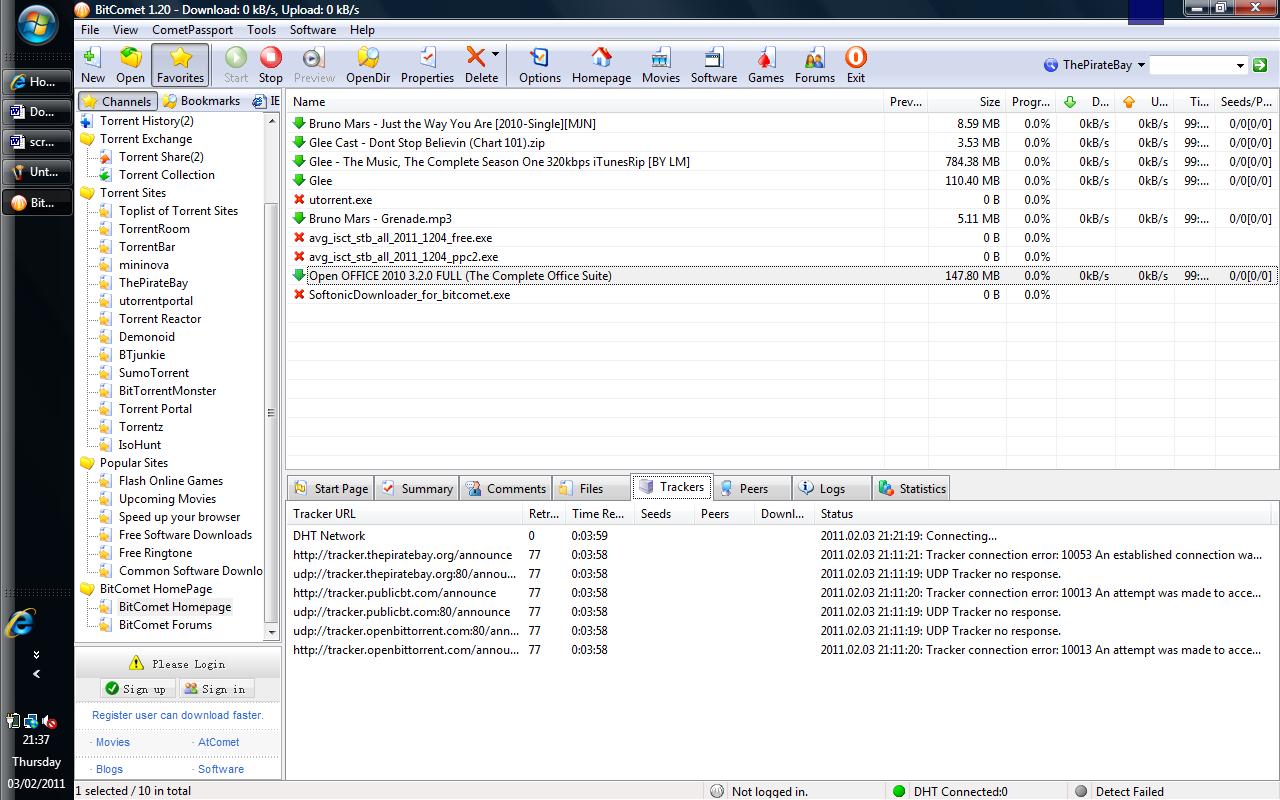Click the New torrent toolbar icon
The width and height of the screenshot is (1280, 800).
93,65
